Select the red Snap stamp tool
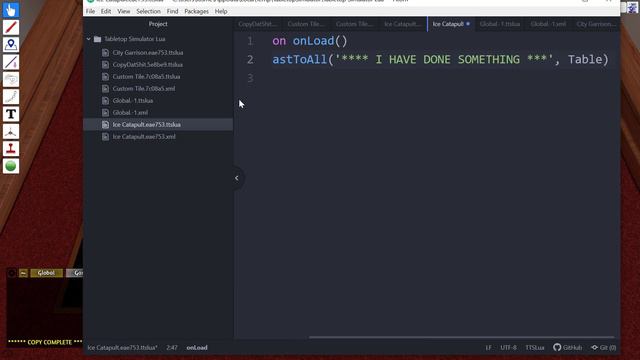Screen dimensions: 640x360 11,149
